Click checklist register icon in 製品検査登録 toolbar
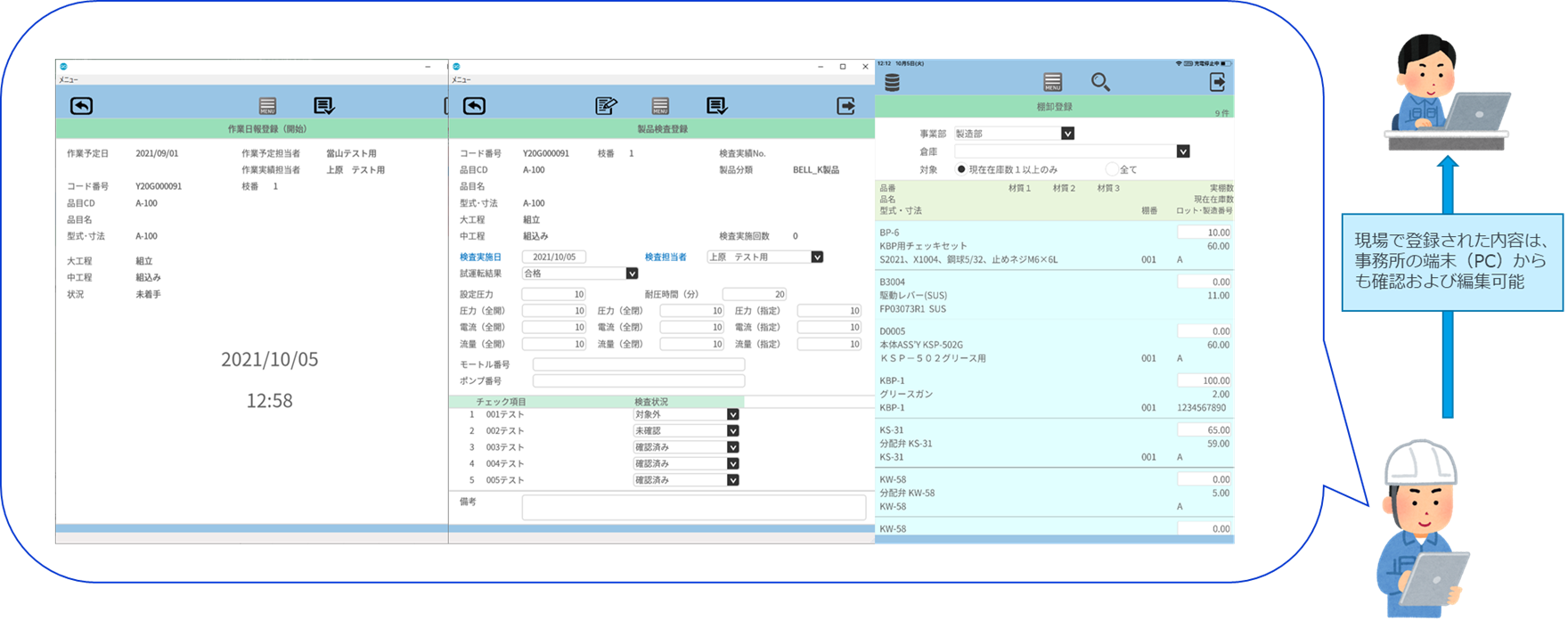The width and height of the screenshot is (1568, 621). [x=716, y=106]
